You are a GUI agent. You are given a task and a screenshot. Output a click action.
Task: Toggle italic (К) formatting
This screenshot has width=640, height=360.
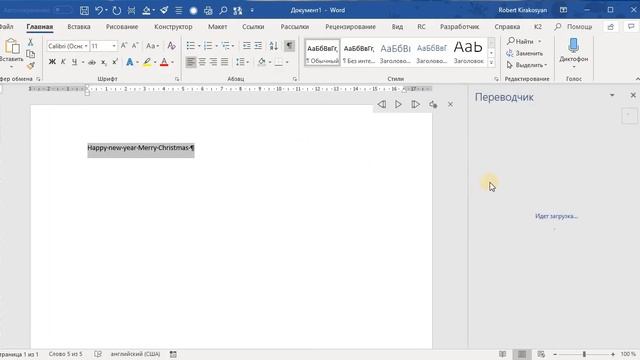(63, 62)
